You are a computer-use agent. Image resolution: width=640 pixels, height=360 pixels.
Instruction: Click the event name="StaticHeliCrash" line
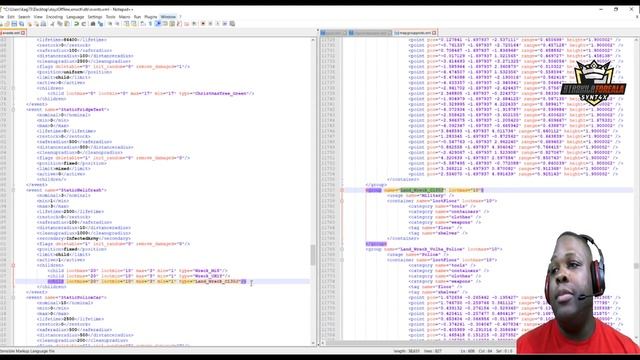[67, 190]
